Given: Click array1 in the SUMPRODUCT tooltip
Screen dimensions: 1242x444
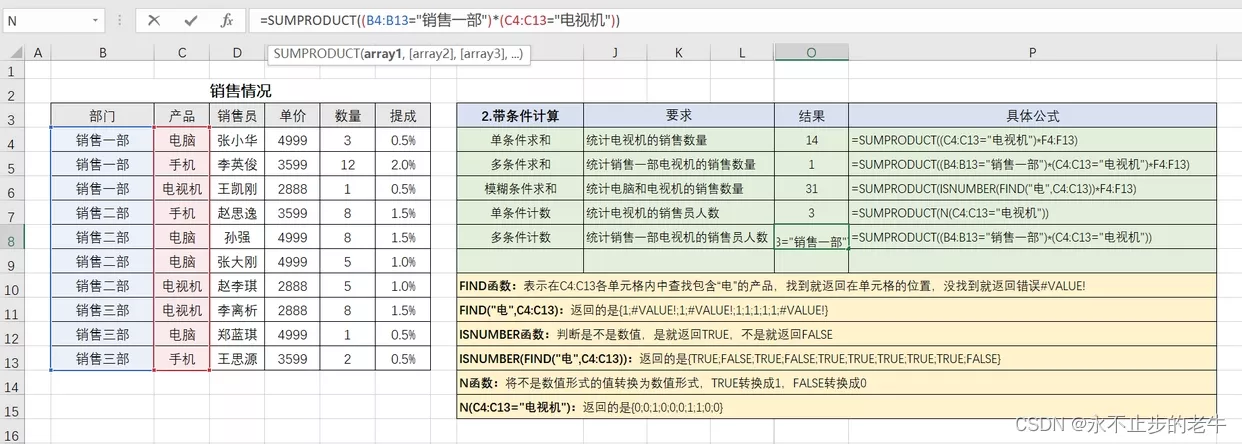Looking at the screenshot, I should coord(381,54).
